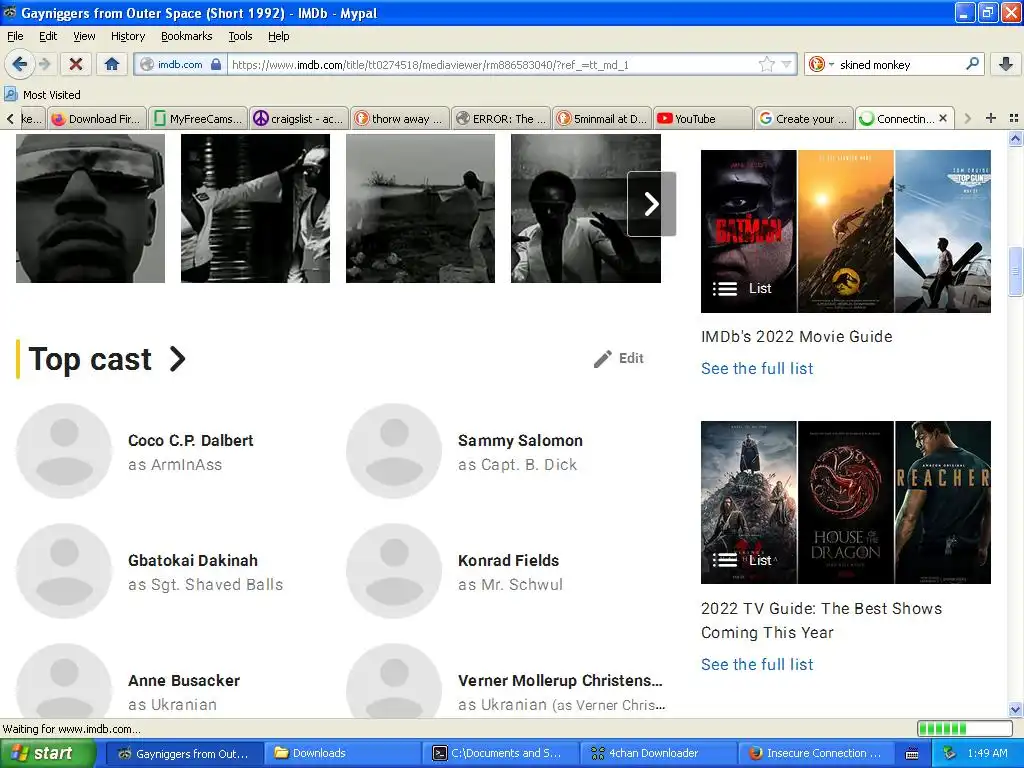This screenshot has height=768, width=1024.
Task: Close the Connecting tab
Action: tap(942, 118)
